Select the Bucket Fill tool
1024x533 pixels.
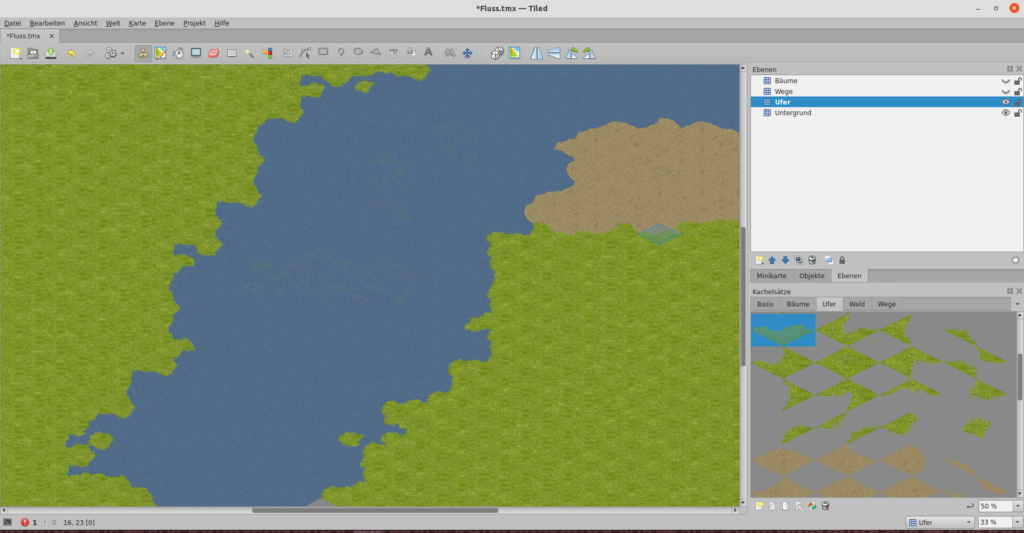pos(178,53)
